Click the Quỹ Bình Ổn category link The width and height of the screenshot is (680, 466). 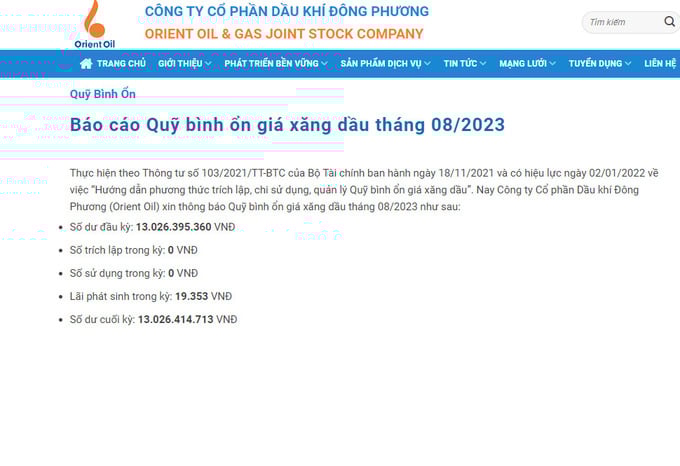click(102, 94)
